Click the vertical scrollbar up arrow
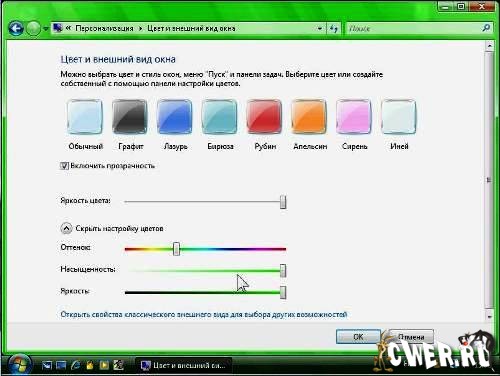 coord(489,45)
